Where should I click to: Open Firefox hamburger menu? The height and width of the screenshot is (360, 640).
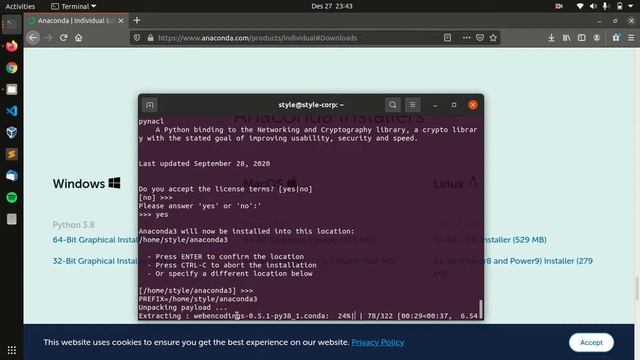click(631, 38)
